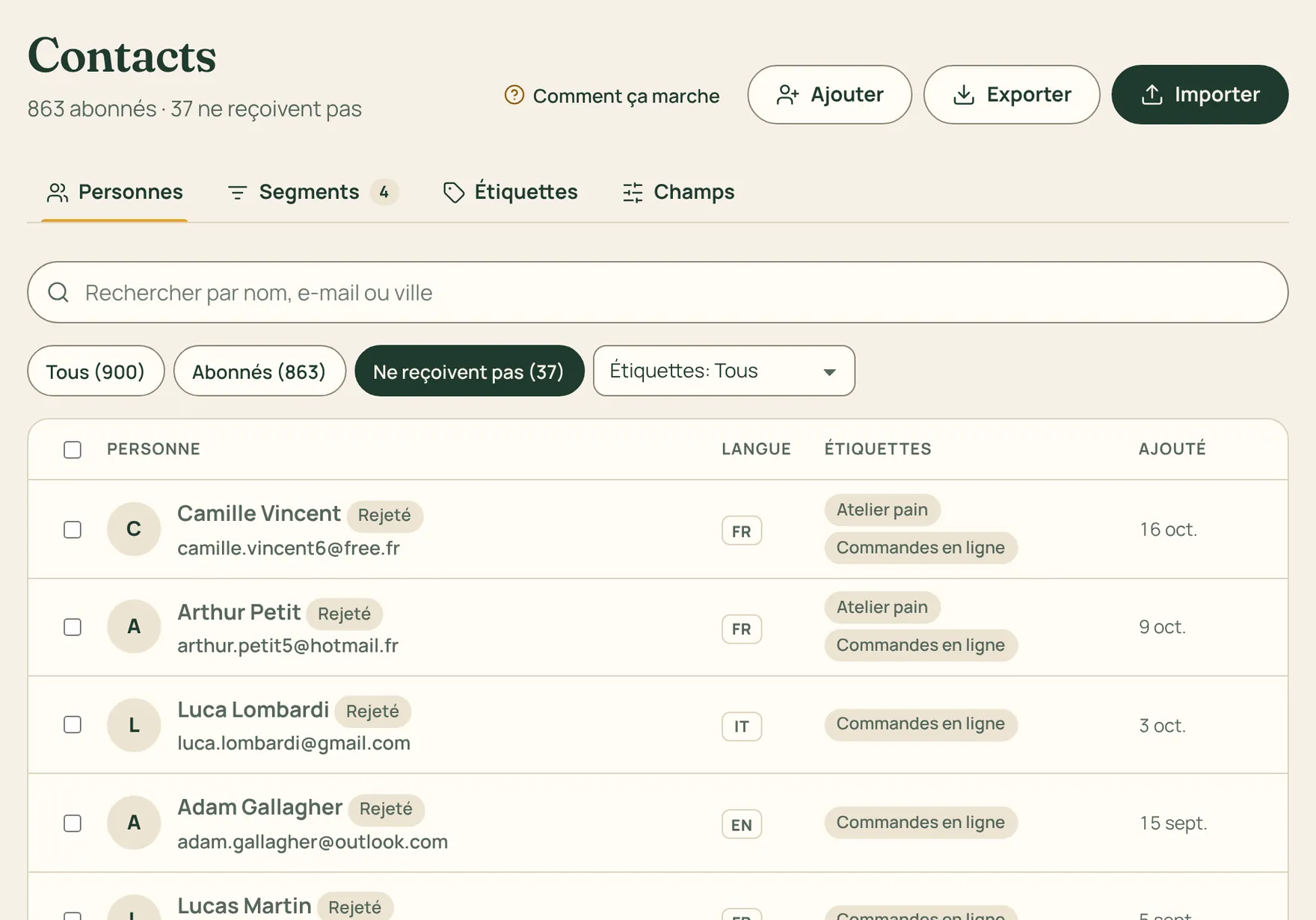Click the magnifier icon in search bar
This screenshot has width=1316, height=920.
tap(58, 292)
